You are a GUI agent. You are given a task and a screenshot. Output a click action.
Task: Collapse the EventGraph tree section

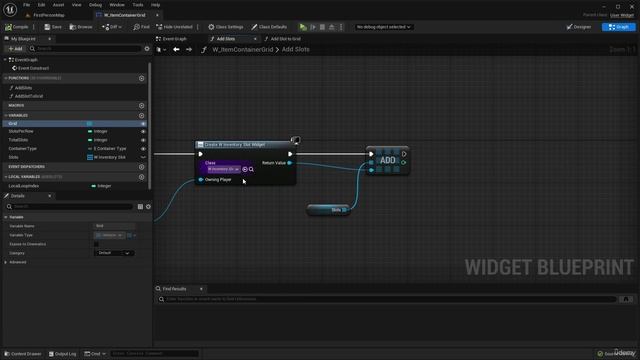click(5, 60)
